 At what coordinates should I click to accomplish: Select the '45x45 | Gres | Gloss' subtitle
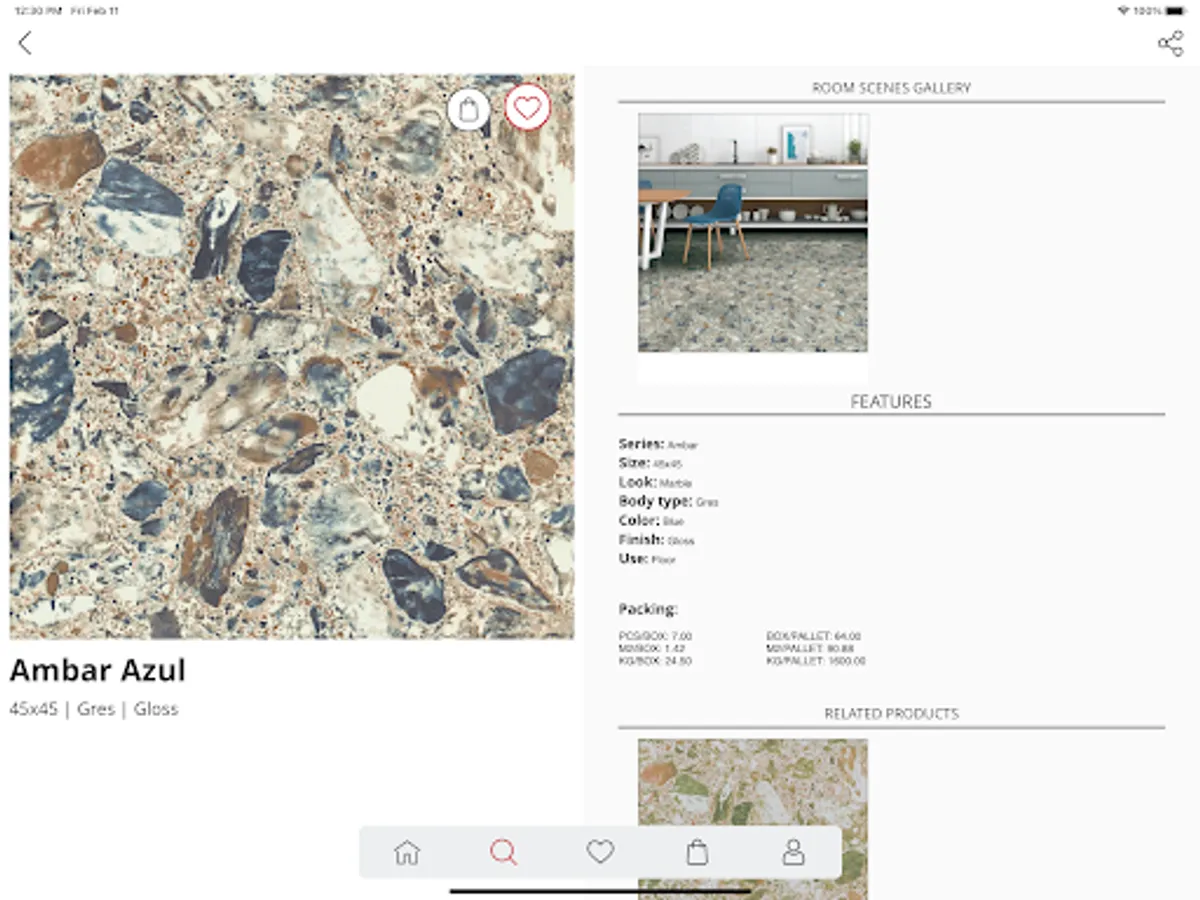click(94, 709)
